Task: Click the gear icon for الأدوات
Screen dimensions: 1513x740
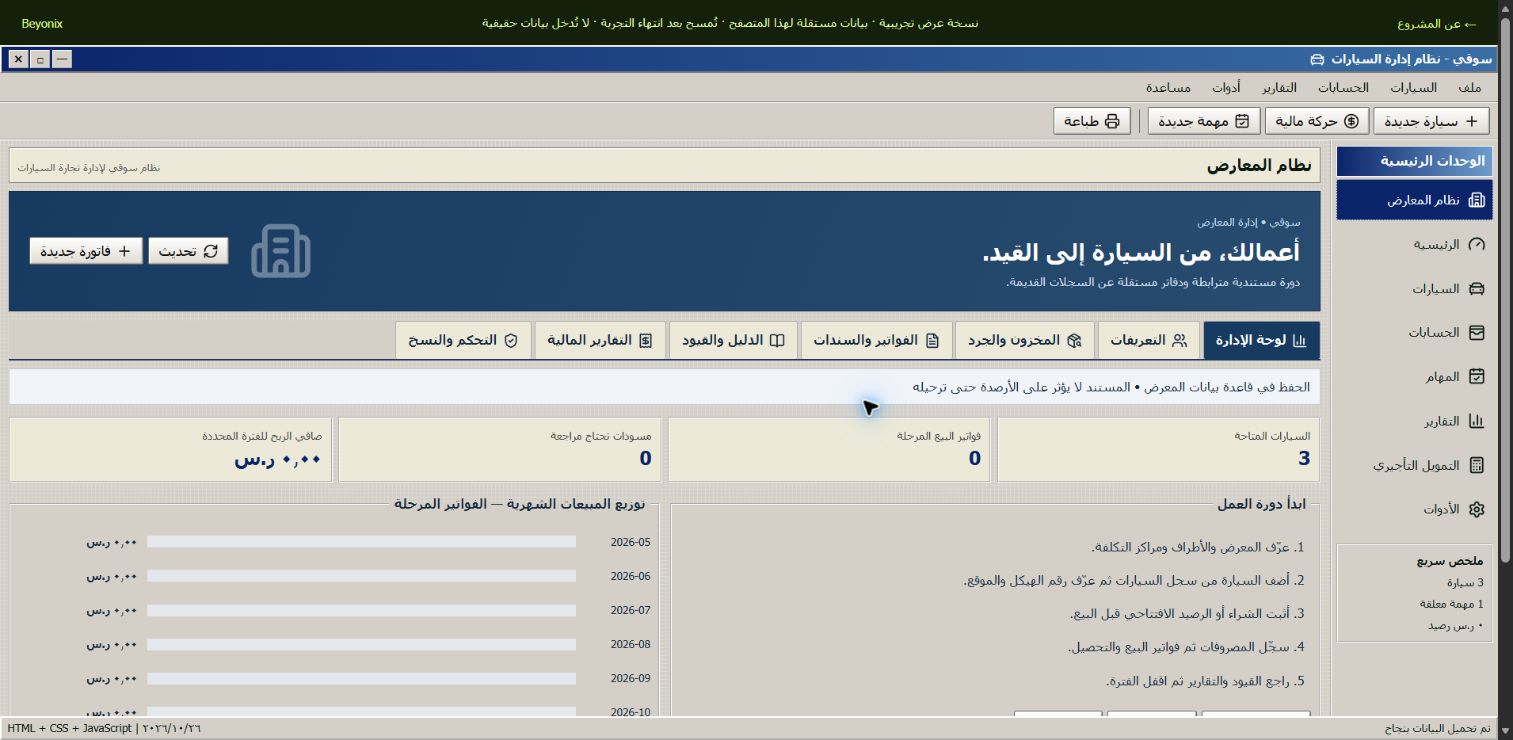Action: click(1476, 509)
